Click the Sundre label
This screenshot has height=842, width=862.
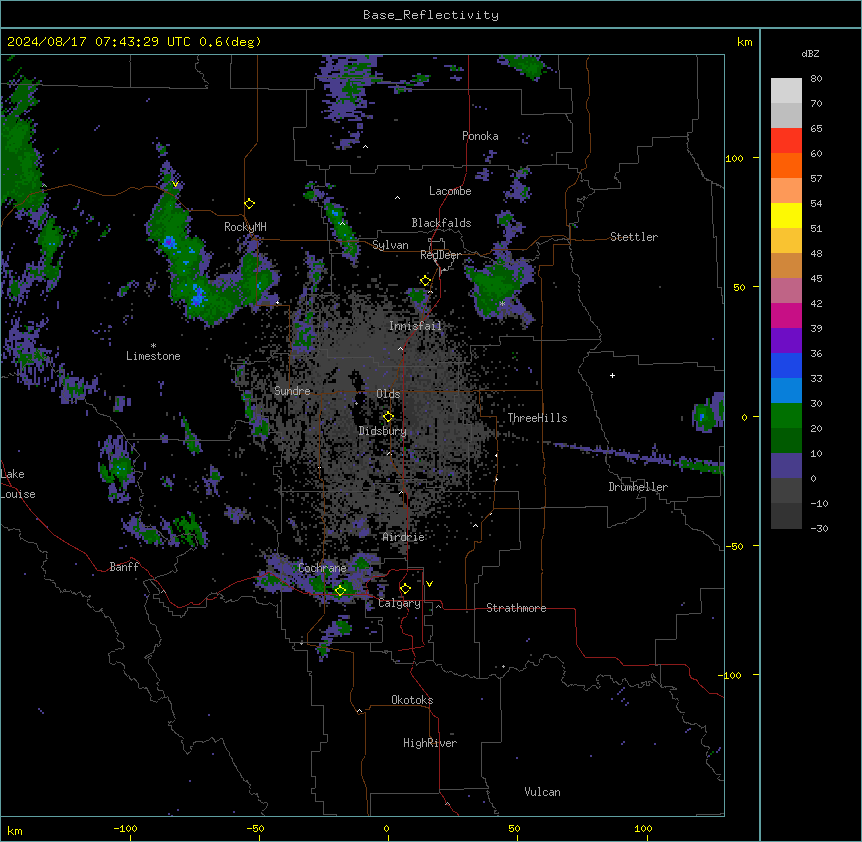(x=292, y=391)
